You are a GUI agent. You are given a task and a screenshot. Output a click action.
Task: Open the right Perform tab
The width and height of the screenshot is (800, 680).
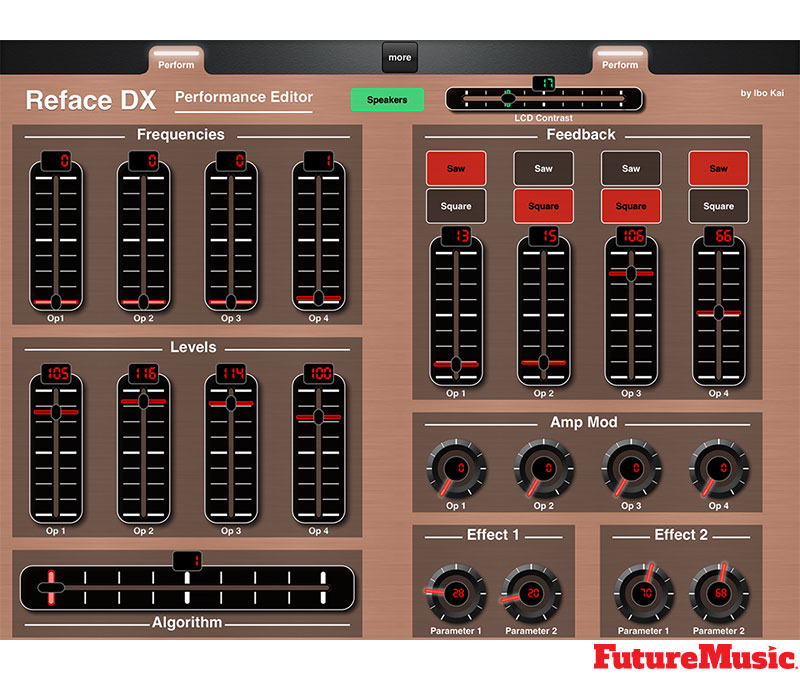(x=620, y=61)
